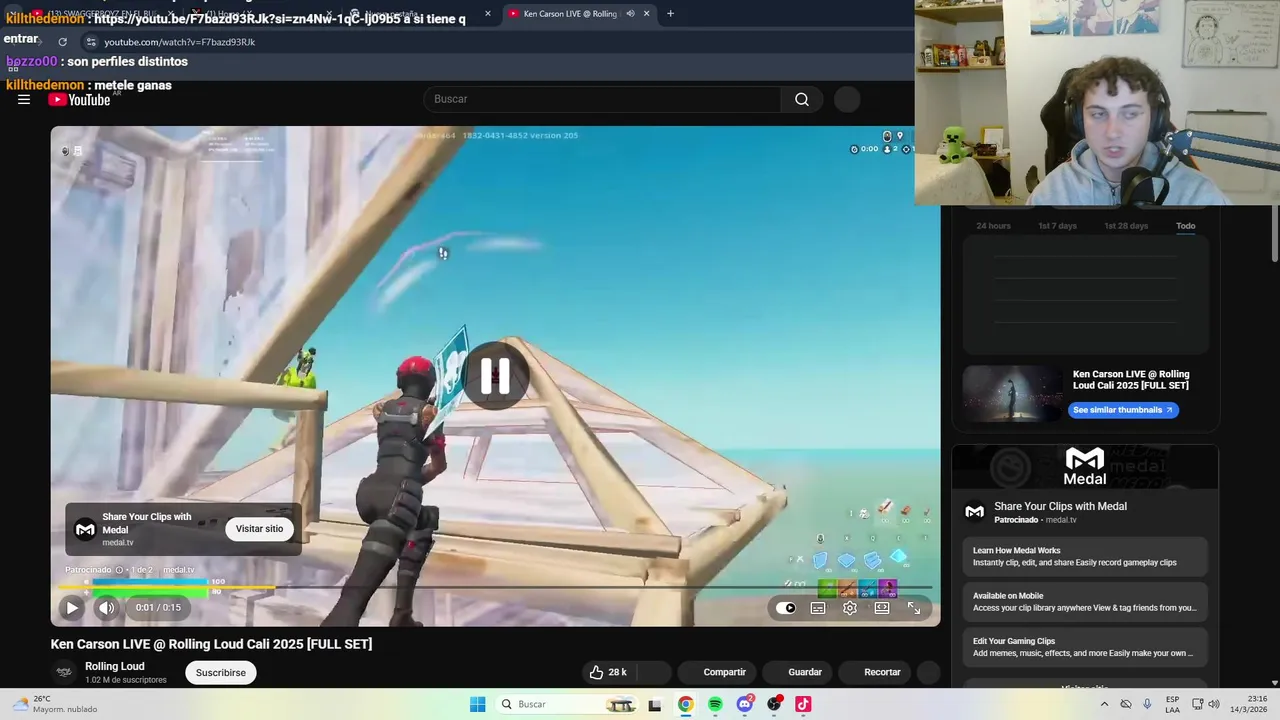Open the player settings gear
1280x720 pixels.
850,607
